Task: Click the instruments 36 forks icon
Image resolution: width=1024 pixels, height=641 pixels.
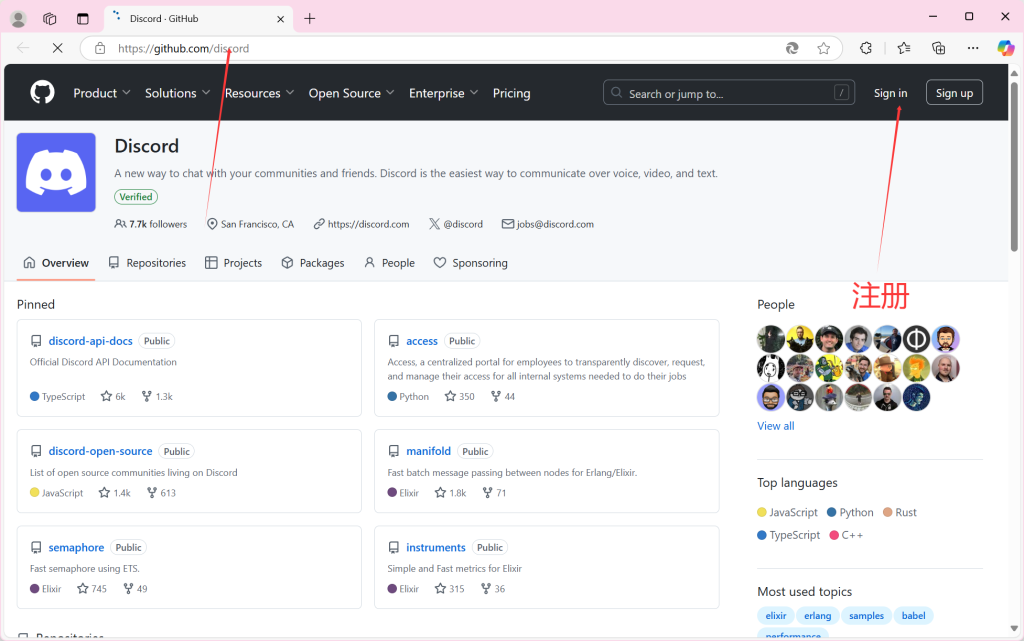Action: tap(486, 589)
